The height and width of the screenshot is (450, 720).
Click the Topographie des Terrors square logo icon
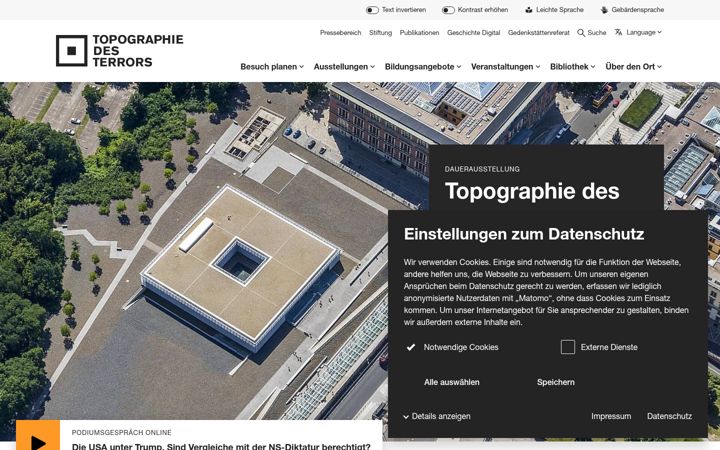coord(72,51)
